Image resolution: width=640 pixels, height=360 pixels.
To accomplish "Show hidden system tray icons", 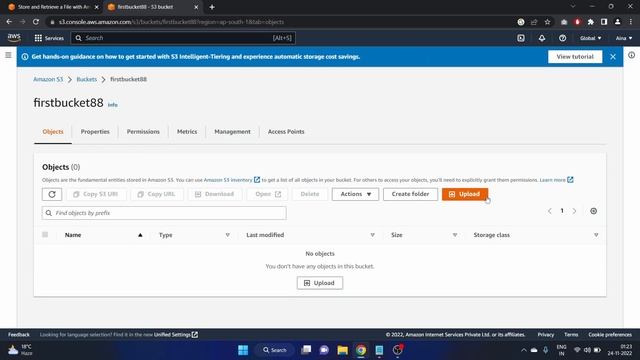I will pos(523,350).
